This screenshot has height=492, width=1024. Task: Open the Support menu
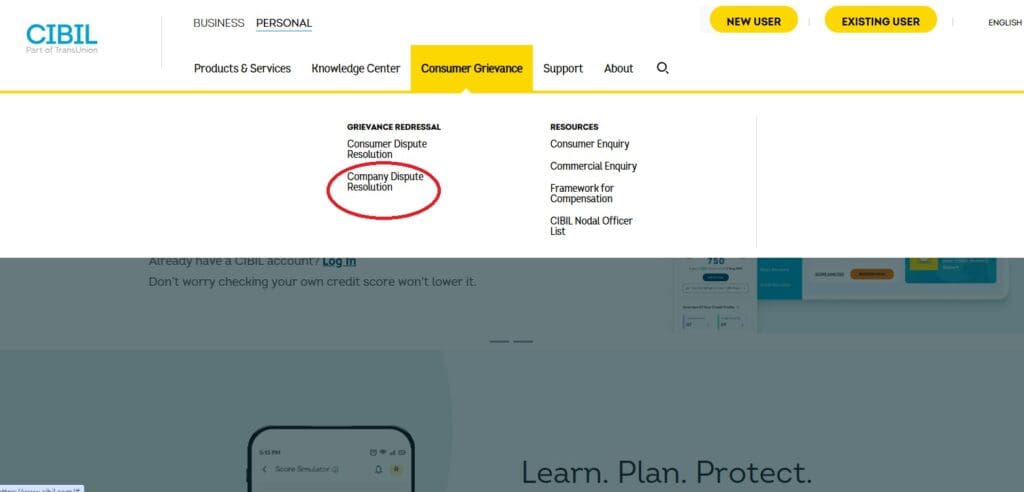[x=563, y=69]
